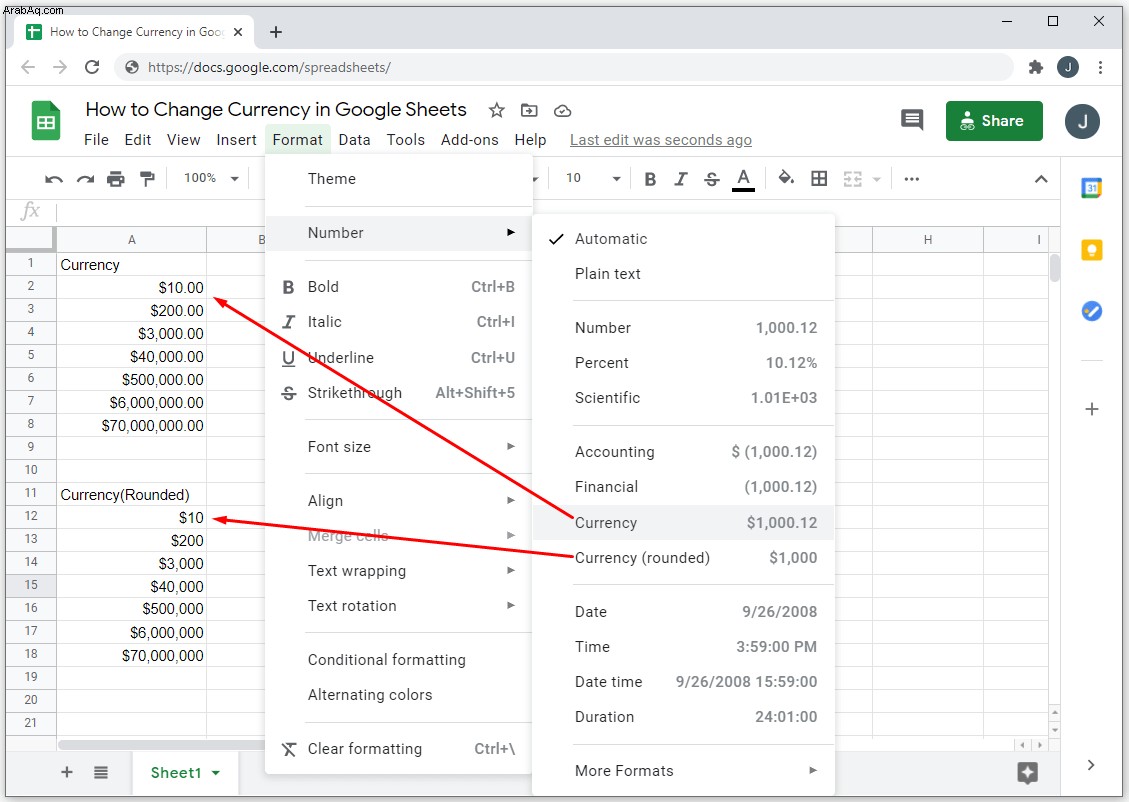The width and height of the screenshot is (1129, 802).
Task: Open the browser extensions puzzle icon
Action: pyautogui.click(x=1035, y=68)
